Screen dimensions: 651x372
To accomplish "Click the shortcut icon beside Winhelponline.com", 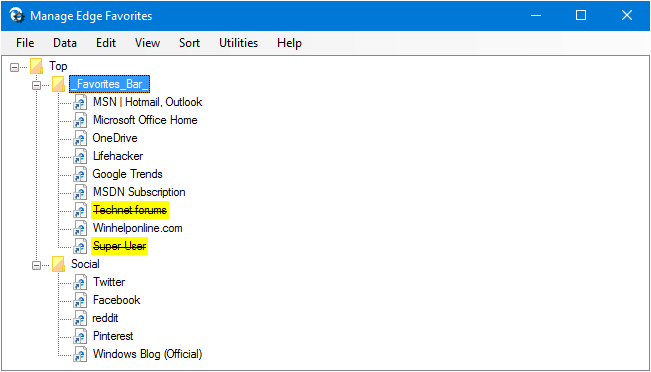I will point(80,228).
